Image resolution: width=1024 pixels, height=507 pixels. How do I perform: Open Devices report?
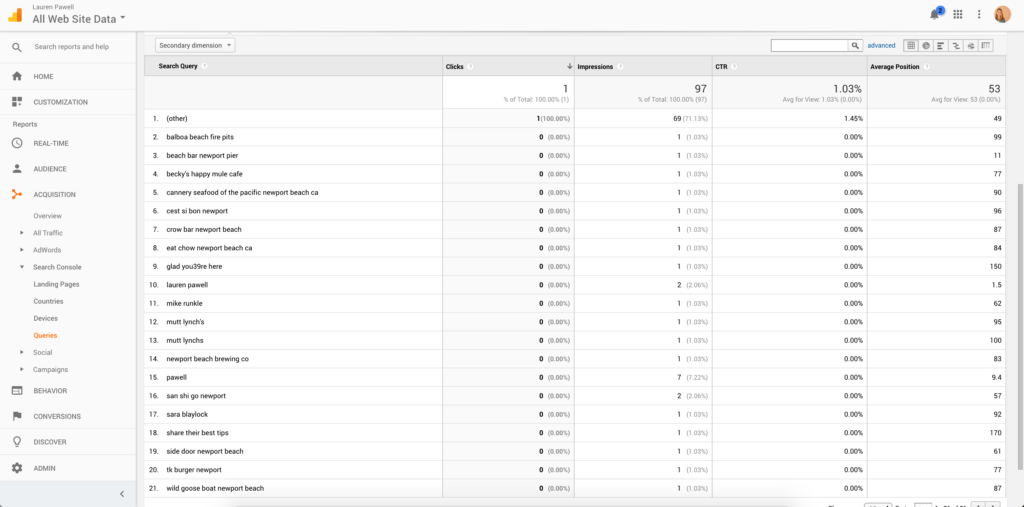46,318
